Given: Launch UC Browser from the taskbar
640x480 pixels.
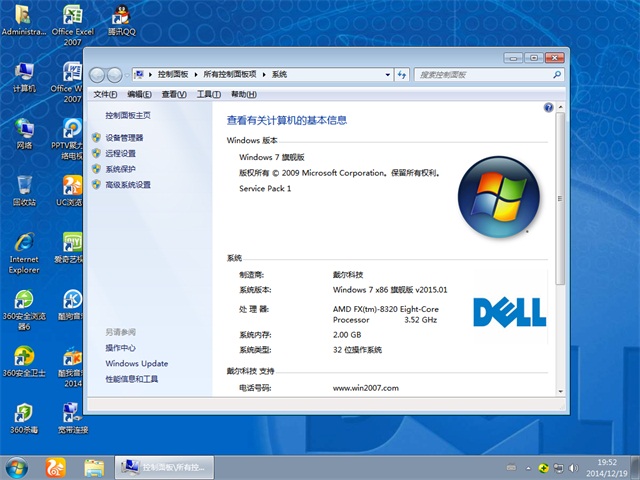Looking at the screenshot, I should (x=55, y=467).
